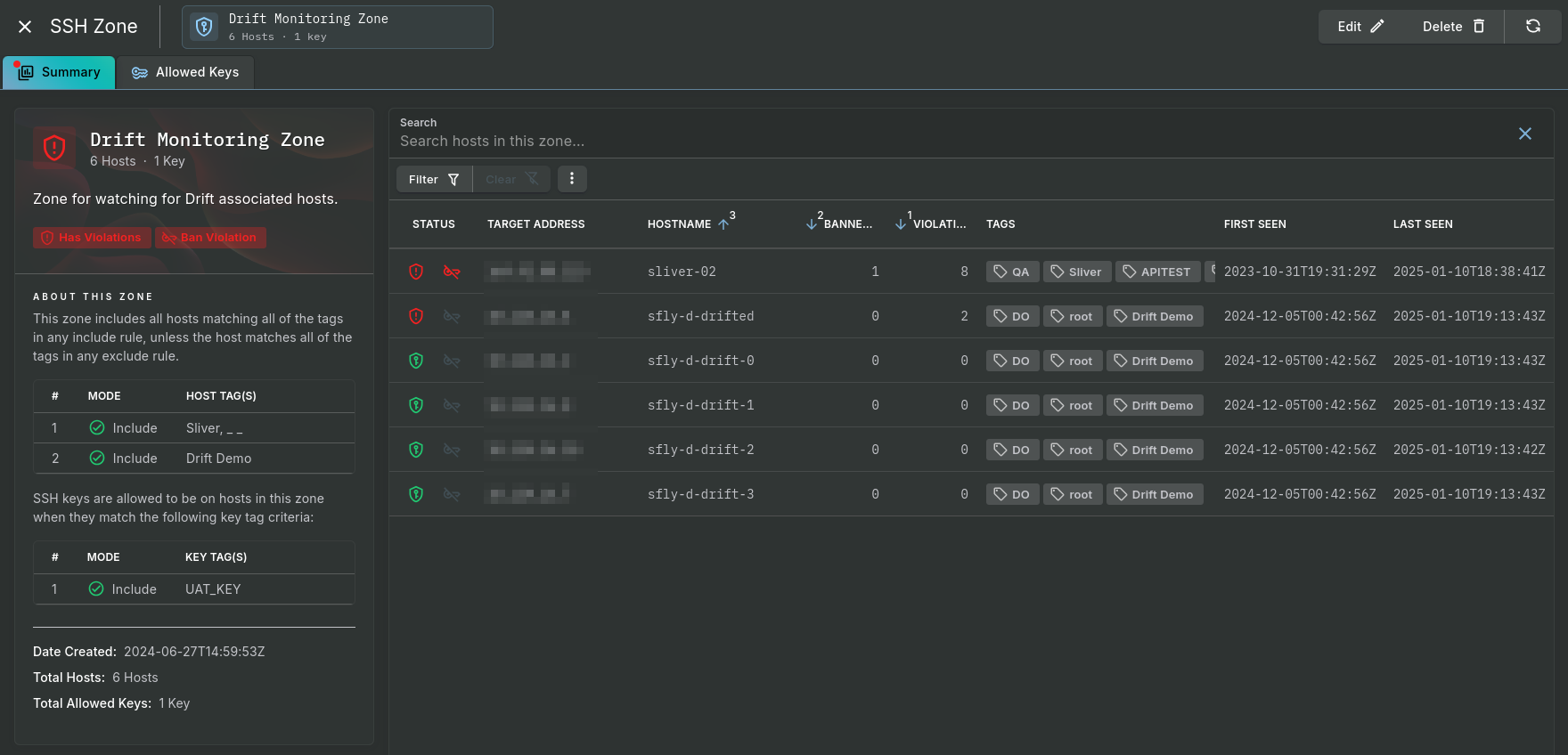
Task: Click the DO tag on sfly-d-drifted
Action: pos(1012,316)
